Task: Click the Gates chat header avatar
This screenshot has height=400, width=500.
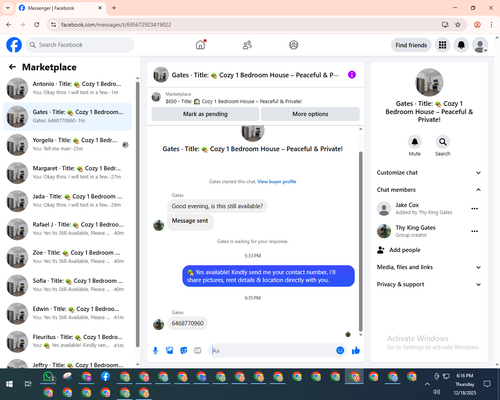Action: [161, 75]
